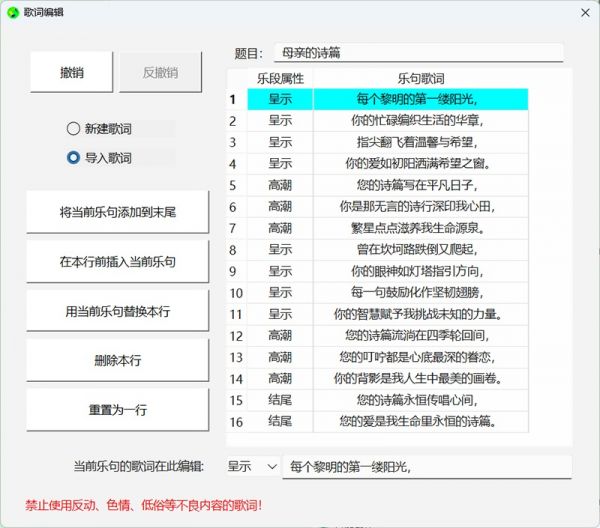Click 高潮 attribute cell in row 6
This screenshot has height=528, width=600.
click(x=280, y=207)
